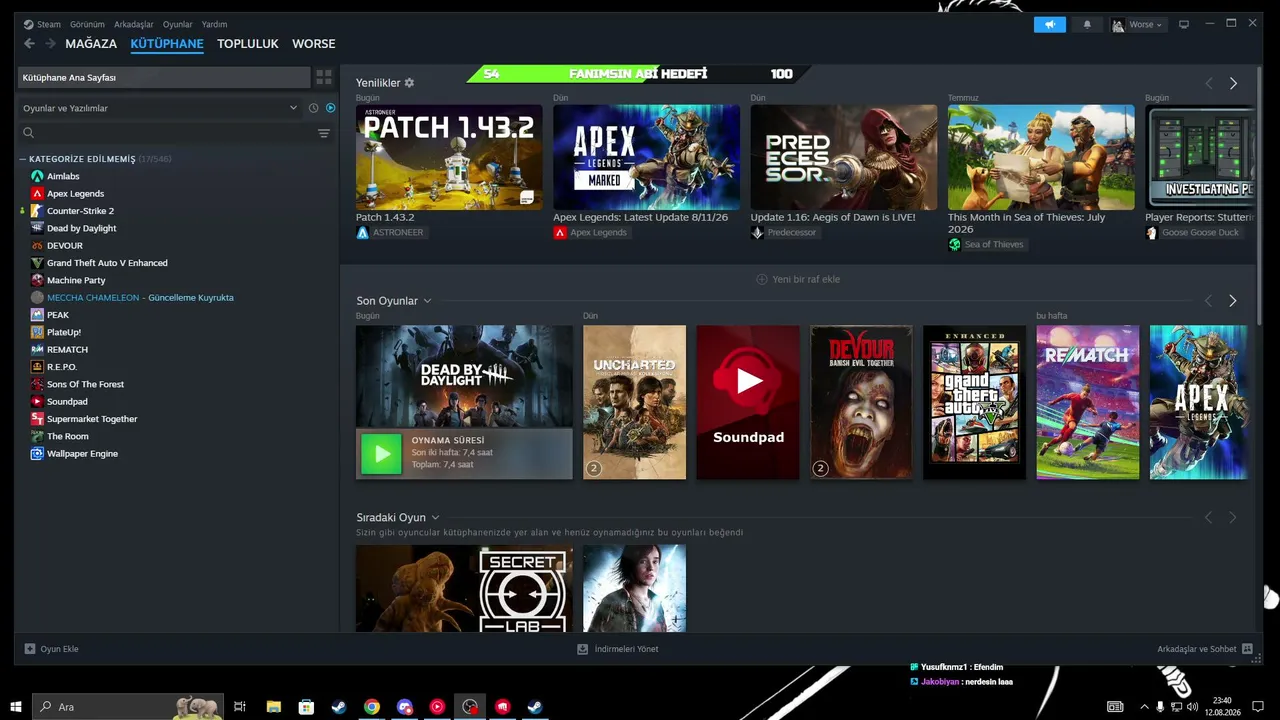1280x720 pixels.
Task: Click İndirmeleri Yönet link
Action: (618, 649)
